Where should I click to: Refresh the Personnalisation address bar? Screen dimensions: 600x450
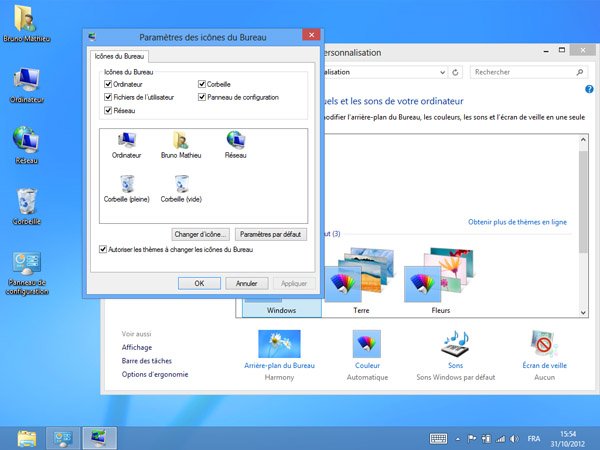point(455,72)
